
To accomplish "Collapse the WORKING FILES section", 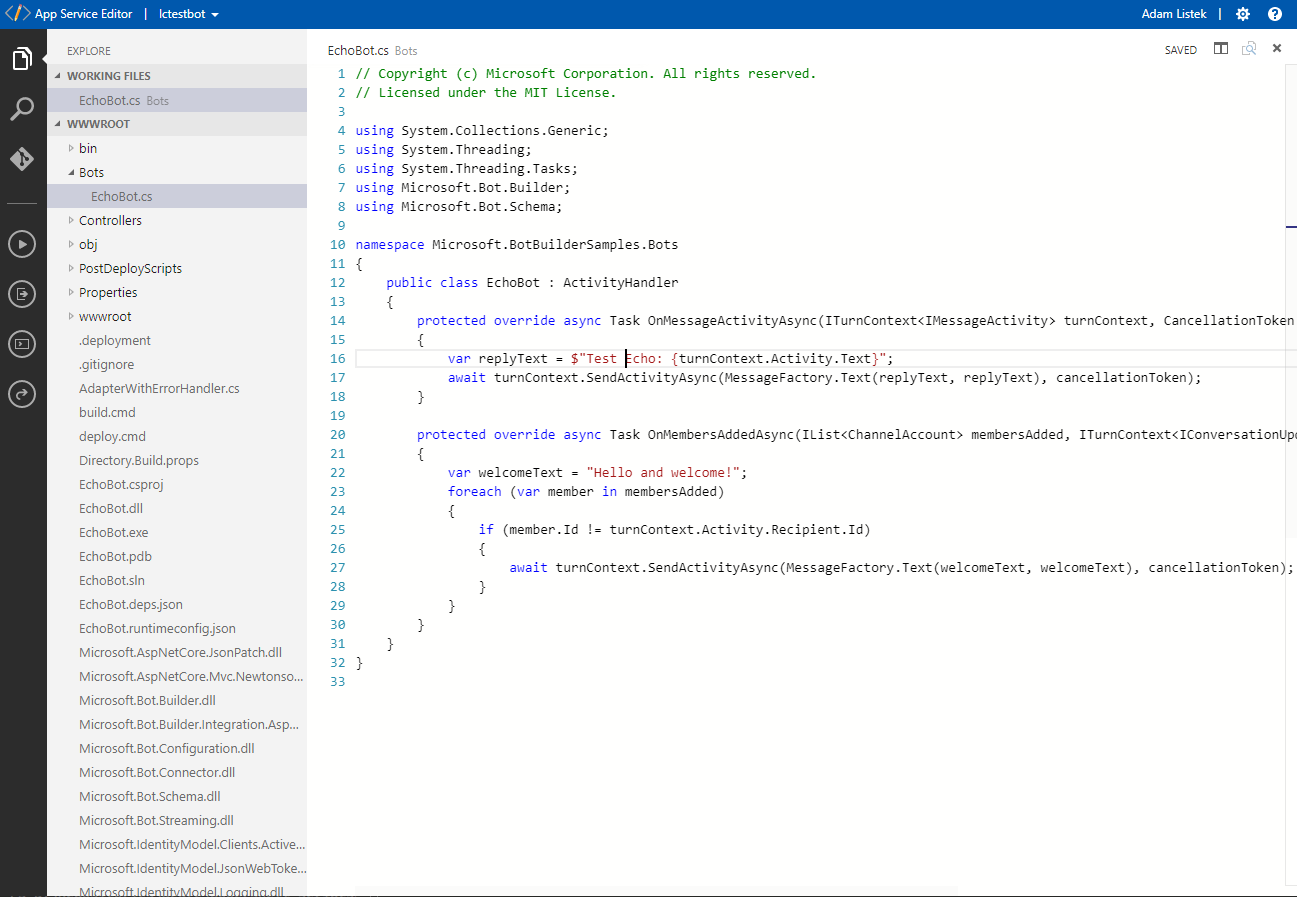I will pos(108,76).
